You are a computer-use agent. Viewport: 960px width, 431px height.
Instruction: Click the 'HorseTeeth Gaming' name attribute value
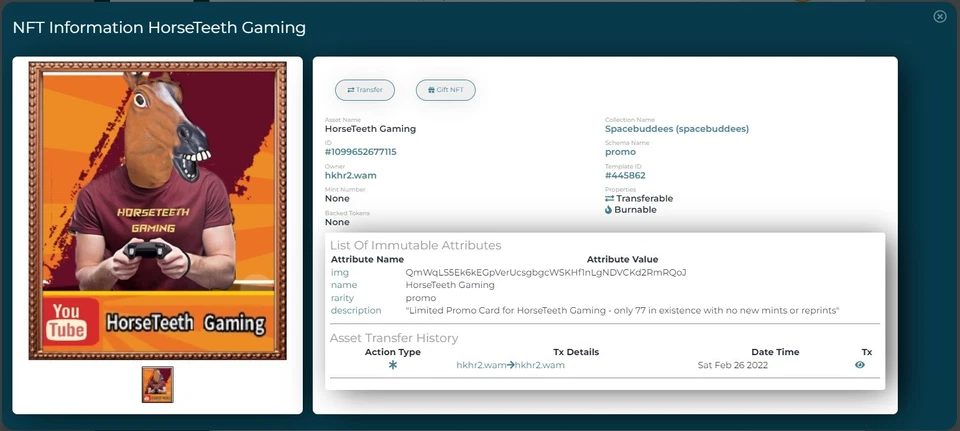pyautogui.click(x=450, y=285)
